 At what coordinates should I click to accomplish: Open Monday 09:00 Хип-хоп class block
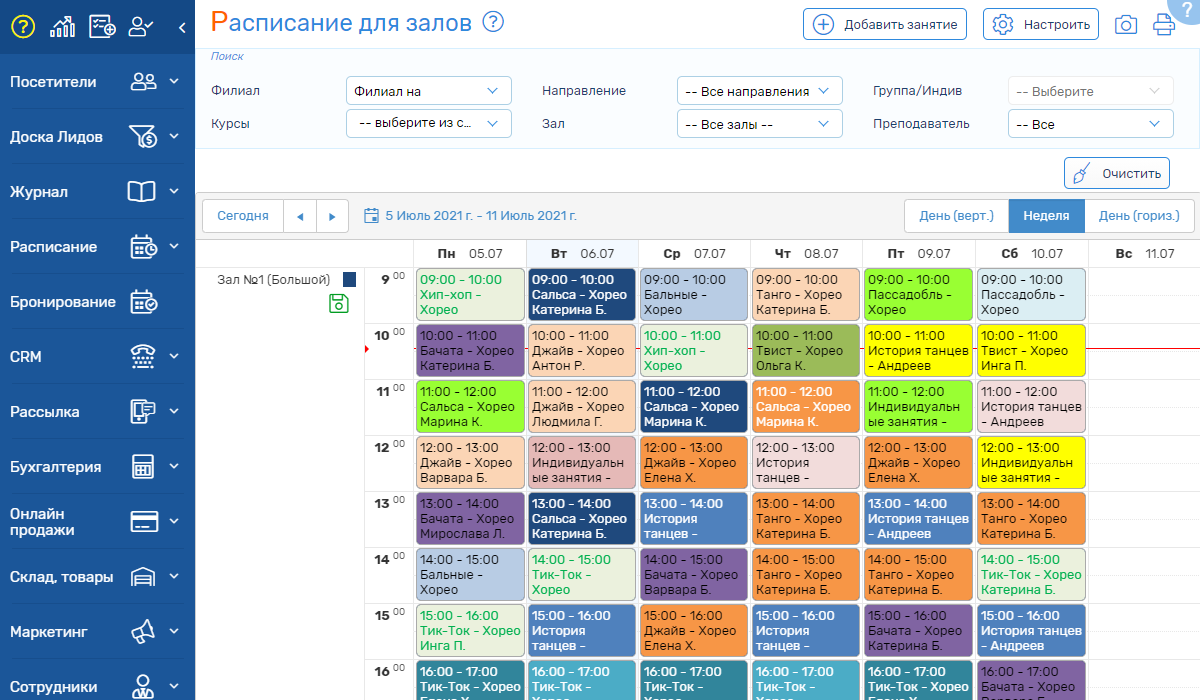point(470,294)
